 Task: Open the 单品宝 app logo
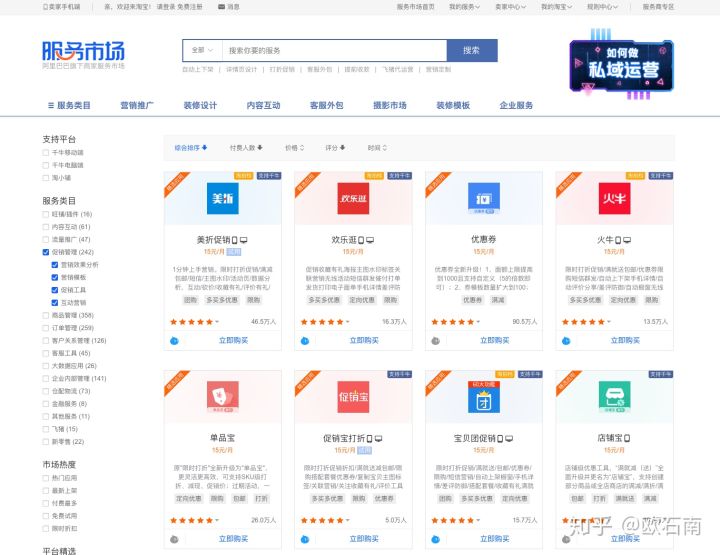(x=222, y=397)
